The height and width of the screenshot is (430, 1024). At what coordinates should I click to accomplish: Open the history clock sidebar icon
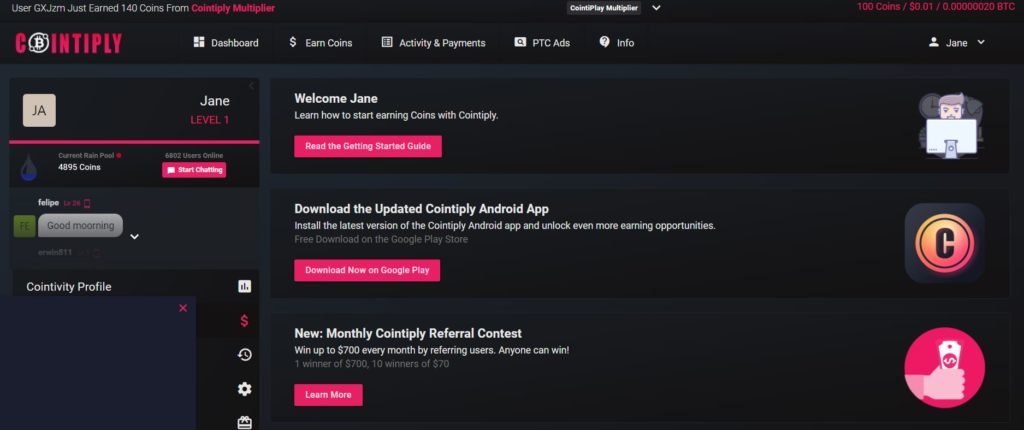[244, 355]
